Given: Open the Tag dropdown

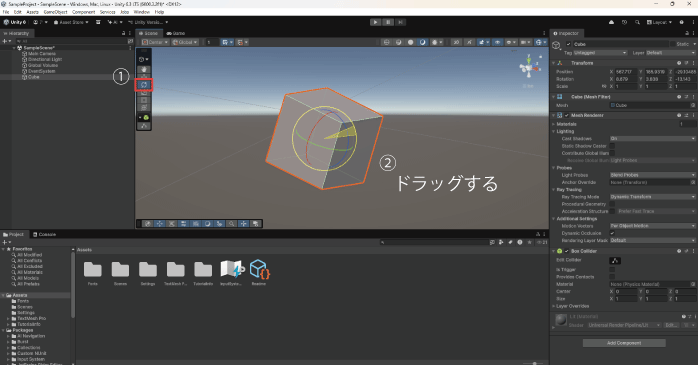Looking at the screenshot, I should [x=601, y=53].
